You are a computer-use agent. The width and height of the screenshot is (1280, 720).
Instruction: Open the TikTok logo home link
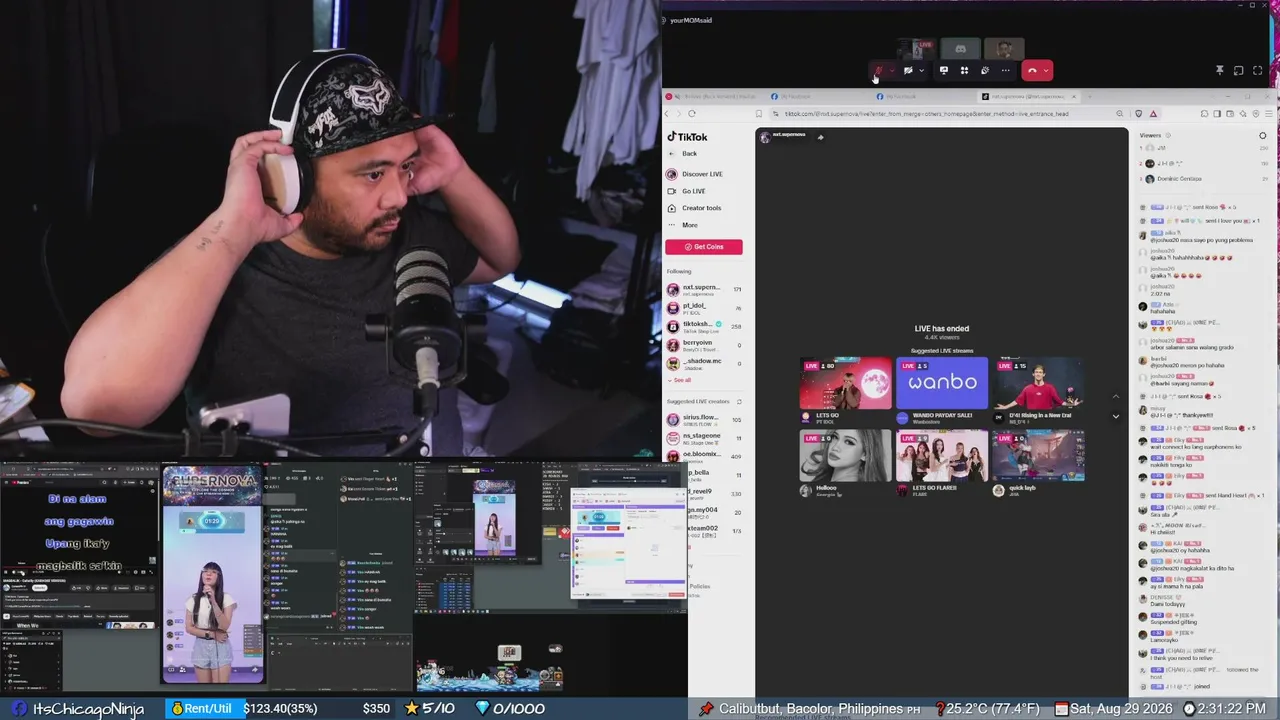(x=688, y=137)
